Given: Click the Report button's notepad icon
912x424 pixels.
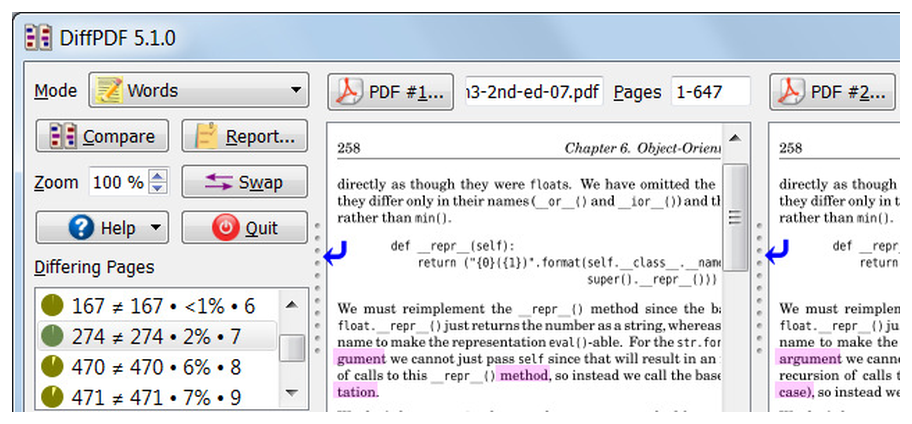Looking at the screenshot, I should coord(206,137).
